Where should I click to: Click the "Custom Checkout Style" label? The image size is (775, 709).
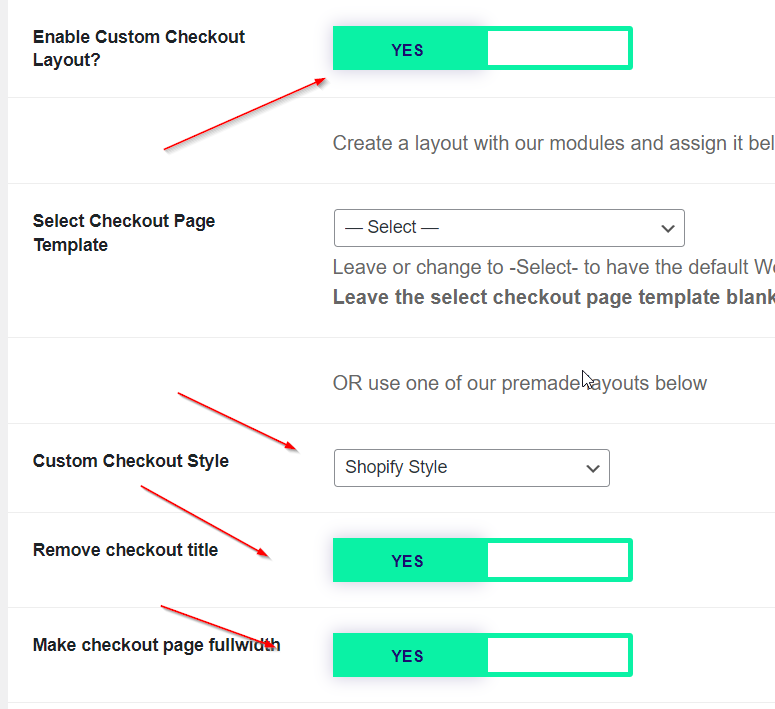pyautogui.click(x=130, y=461)
